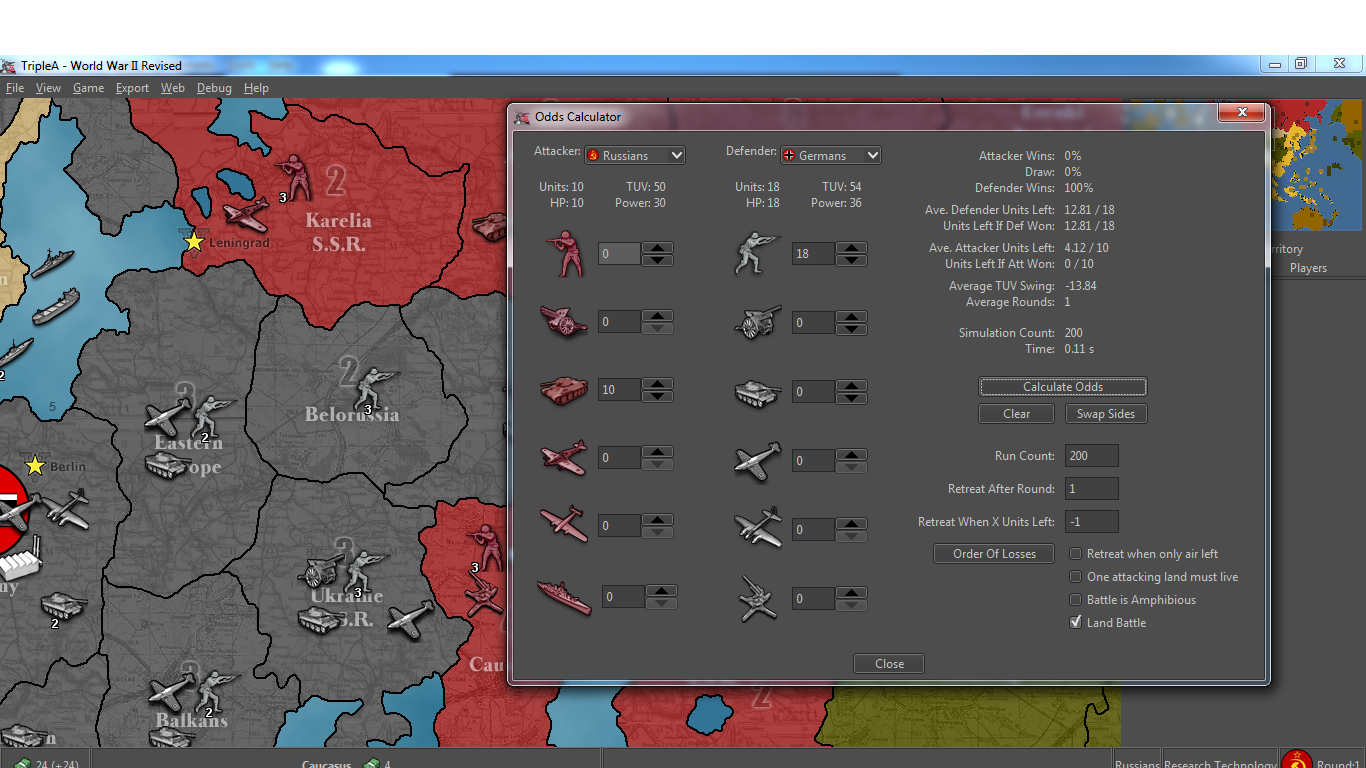The width and height of the screenshot is (1366, 768).
Task: Click the Calculate Odds button
Action: 1062,387
